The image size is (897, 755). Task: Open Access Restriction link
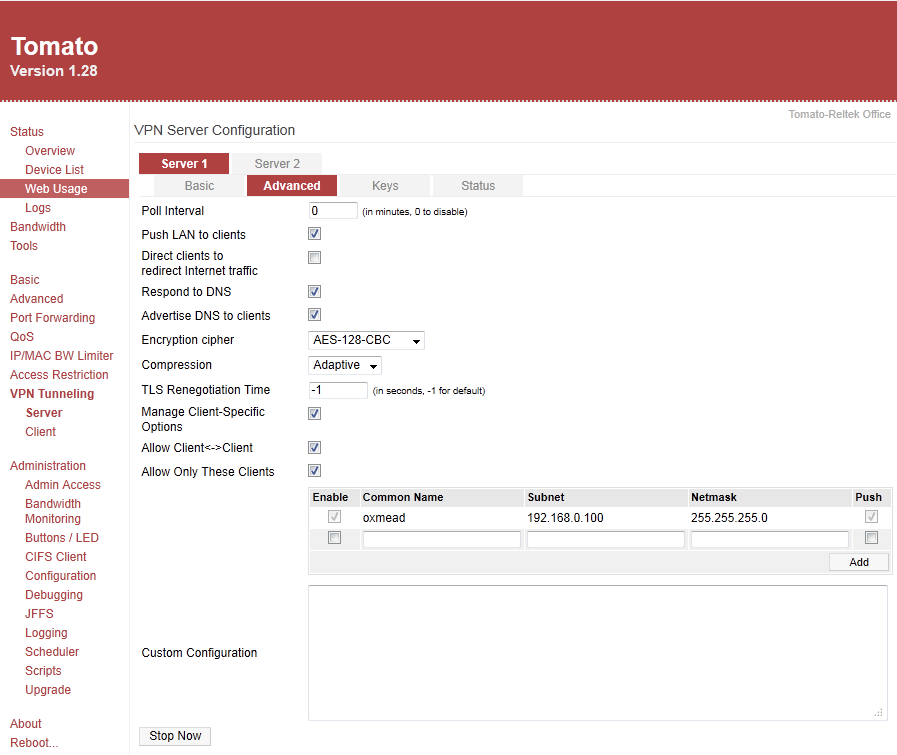point(59,375)
